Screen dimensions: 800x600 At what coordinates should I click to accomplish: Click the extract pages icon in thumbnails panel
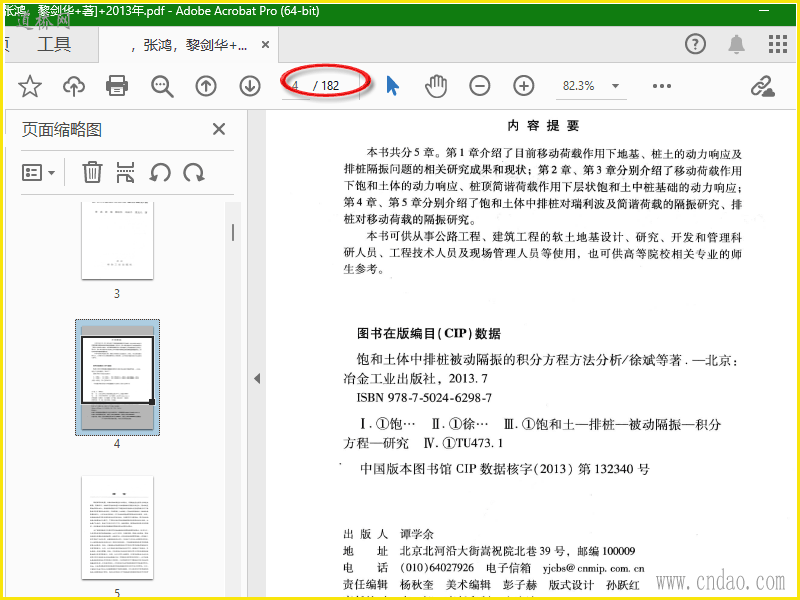pos(126,172)
